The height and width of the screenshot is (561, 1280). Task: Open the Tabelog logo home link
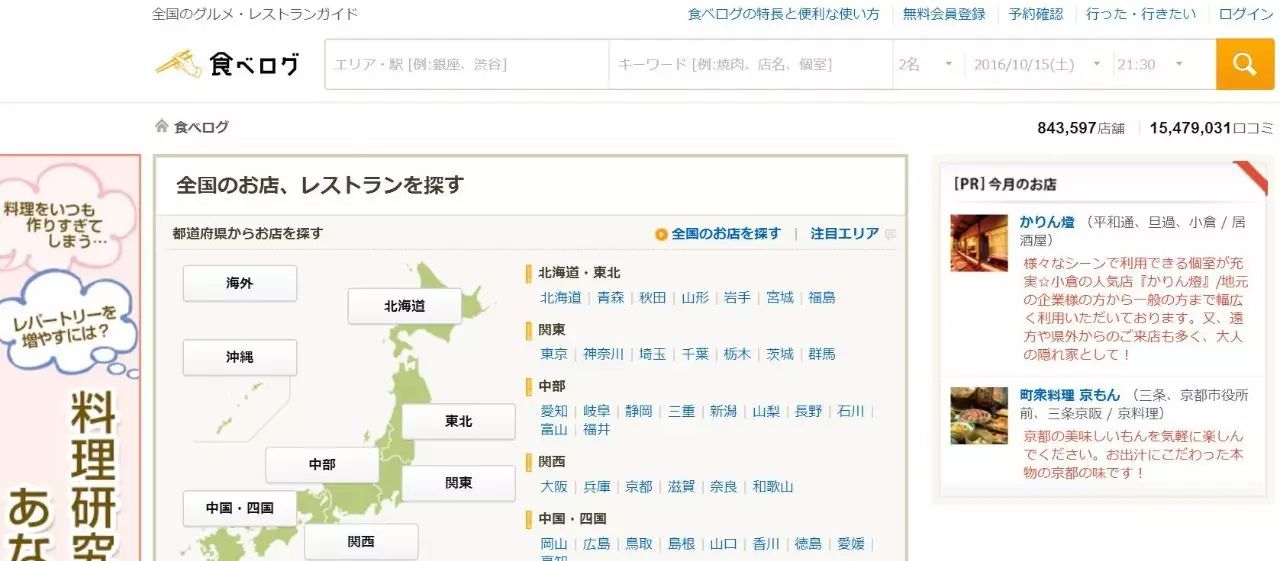pyautogui.click(x=227, y=64)
